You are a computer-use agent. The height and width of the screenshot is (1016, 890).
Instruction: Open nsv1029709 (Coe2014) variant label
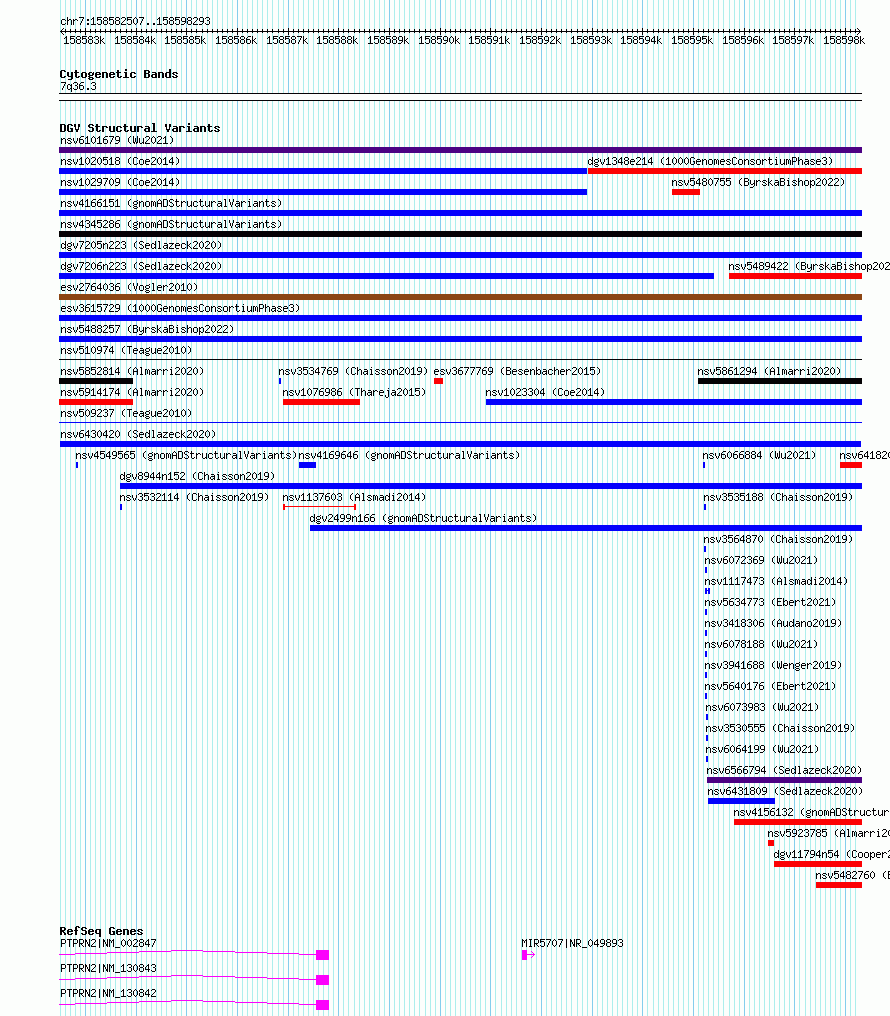tap(120, 183)
